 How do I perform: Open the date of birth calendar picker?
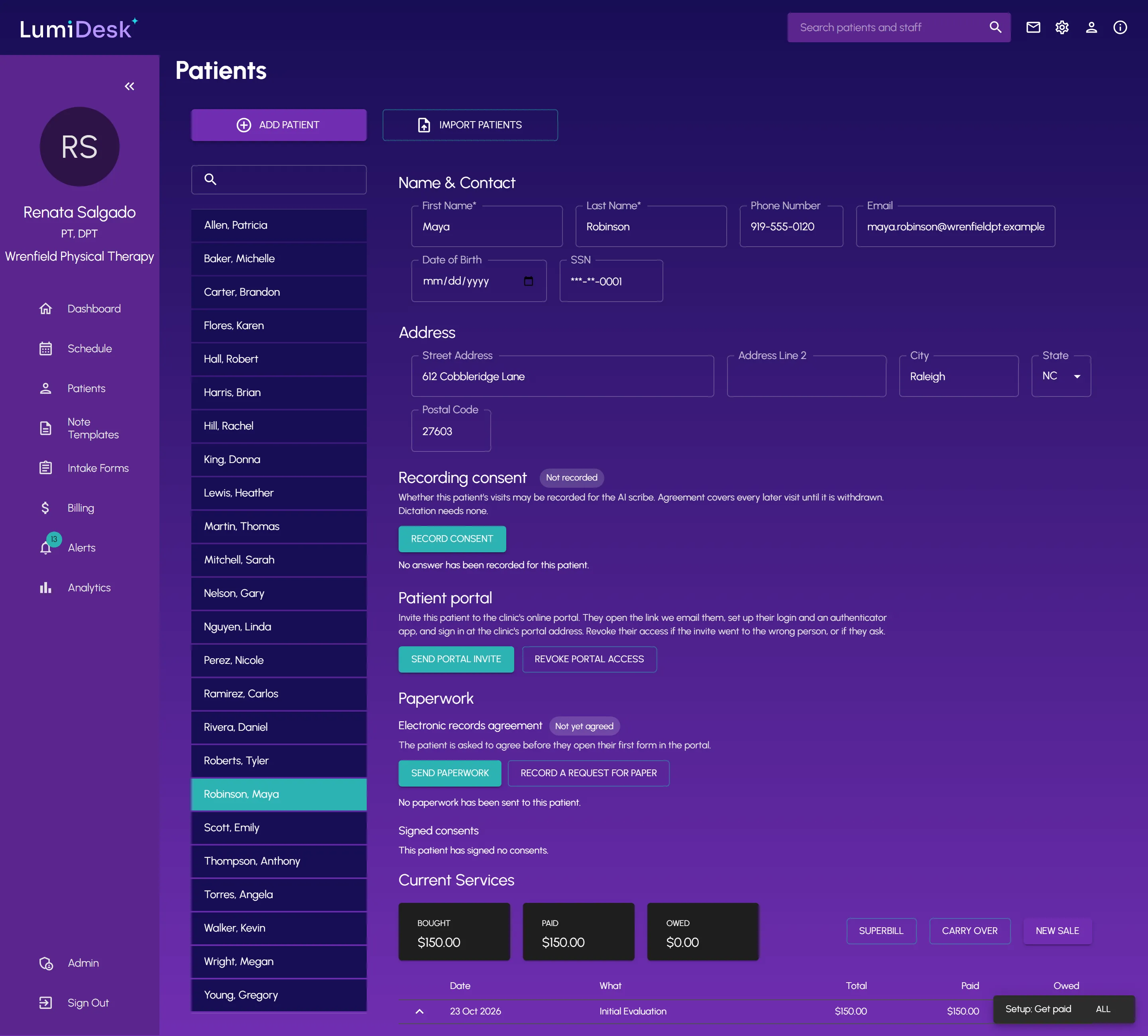[529, 281]
